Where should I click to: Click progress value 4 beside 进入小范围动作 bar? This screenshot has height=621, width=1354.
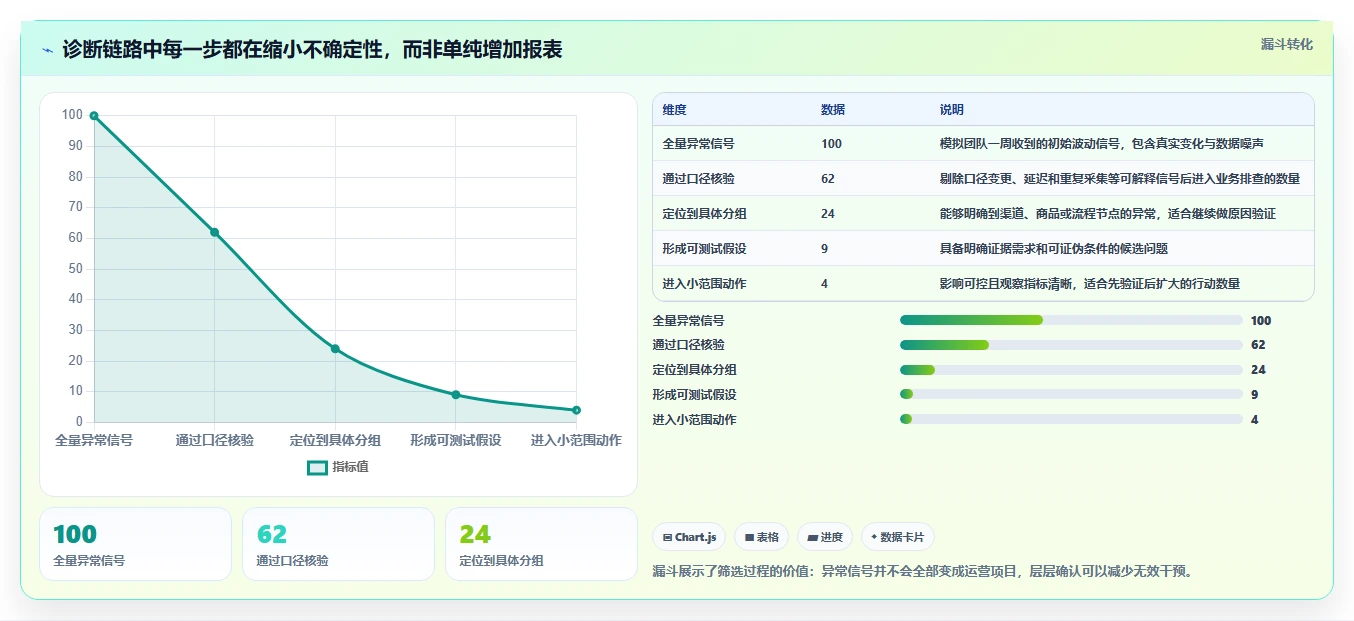[x=1254, y=420]
